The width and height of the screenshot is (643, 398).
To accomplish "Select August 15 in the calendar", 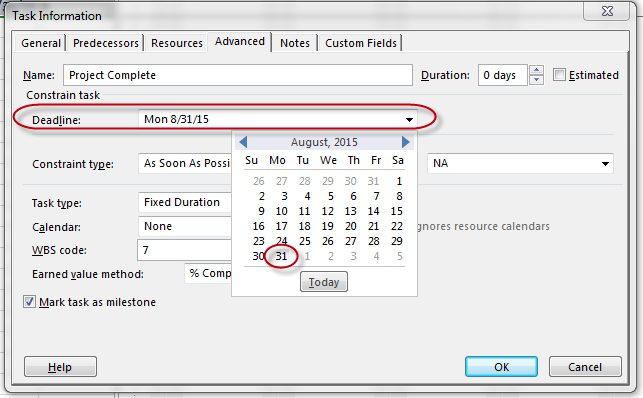I will [x=397, y=211].
